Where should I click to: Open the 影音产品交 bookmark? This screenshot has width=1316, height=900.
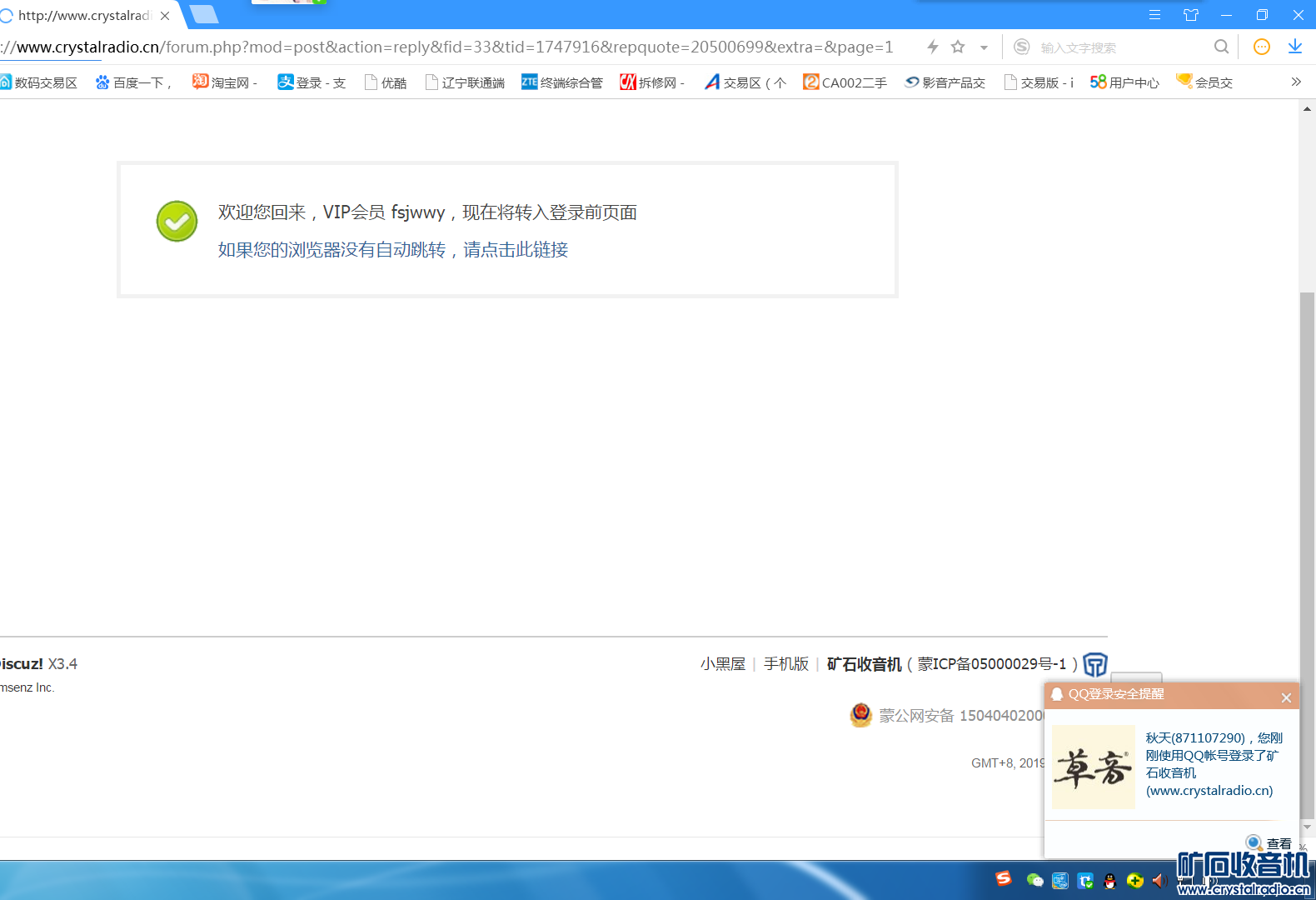tap(945, 82)
